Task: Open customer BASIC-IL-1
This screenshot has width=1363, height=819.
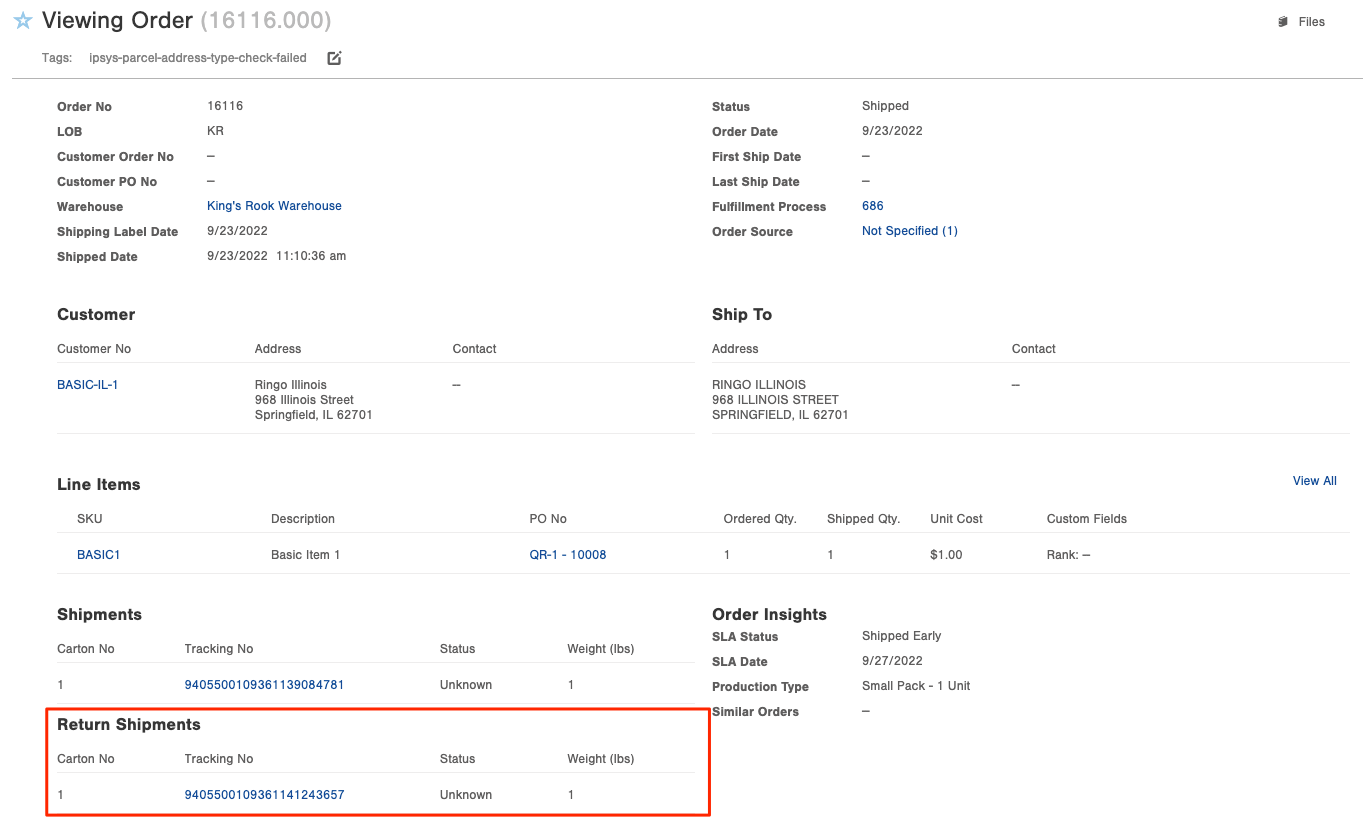Action: 88,385
